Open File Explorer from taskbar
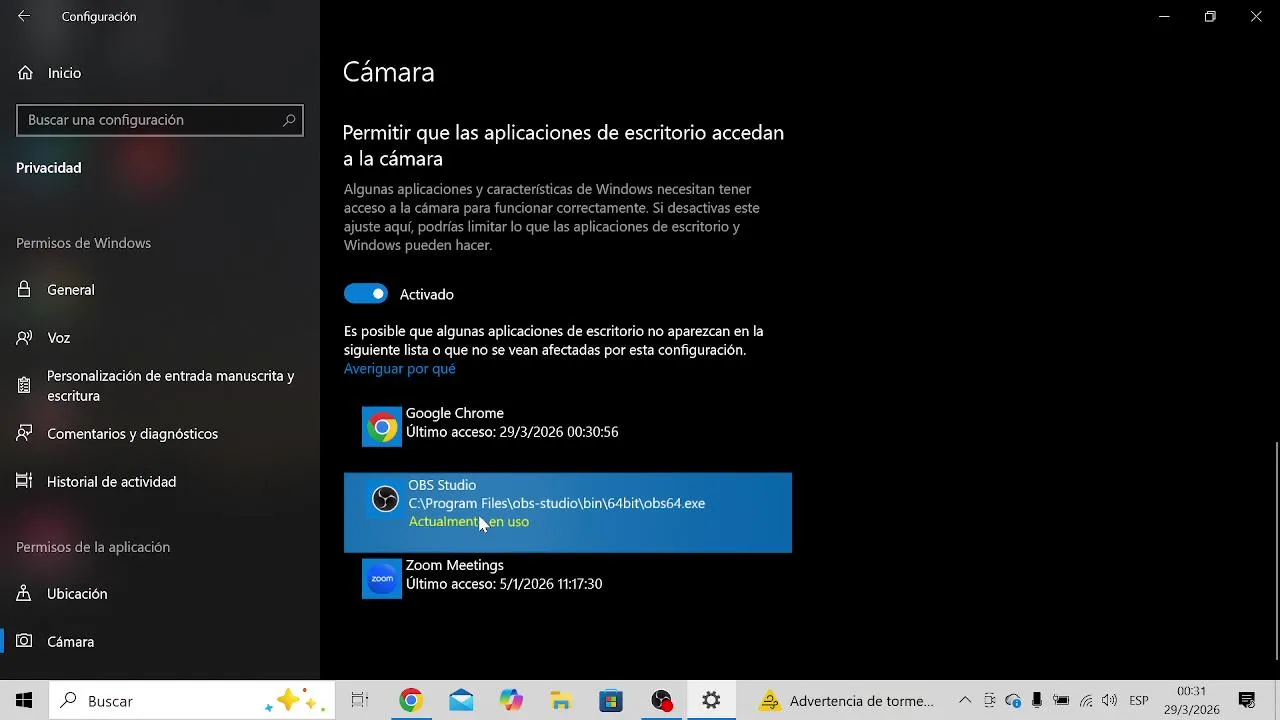 [561, 701]
